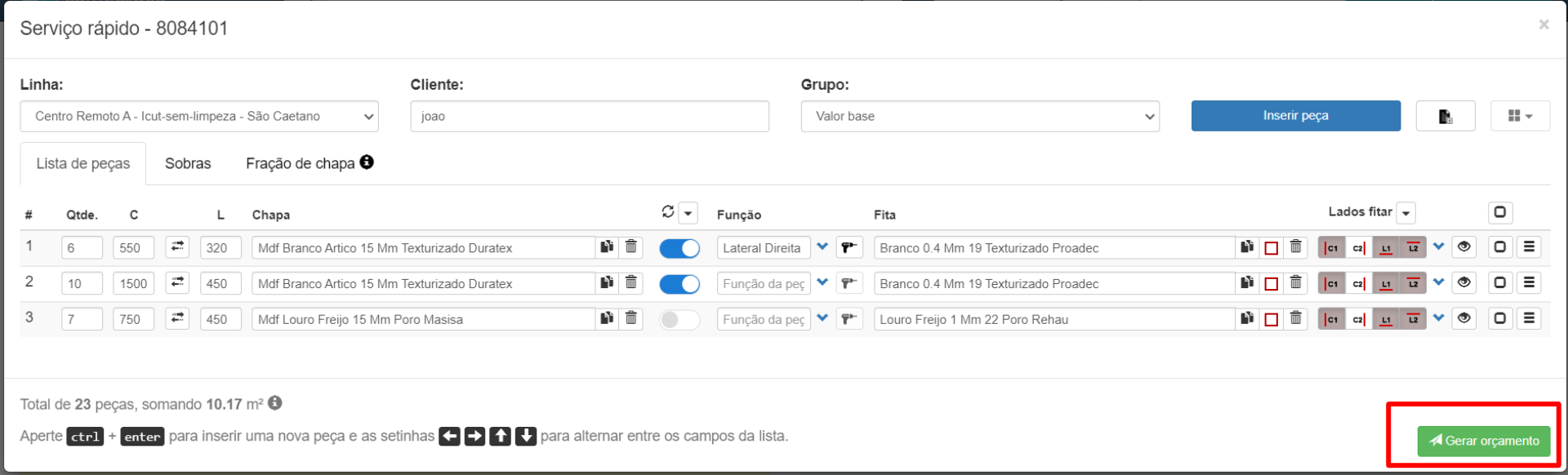Swap C and L dimensions for row 1
1568x475 pixels.
pos(177,247)
